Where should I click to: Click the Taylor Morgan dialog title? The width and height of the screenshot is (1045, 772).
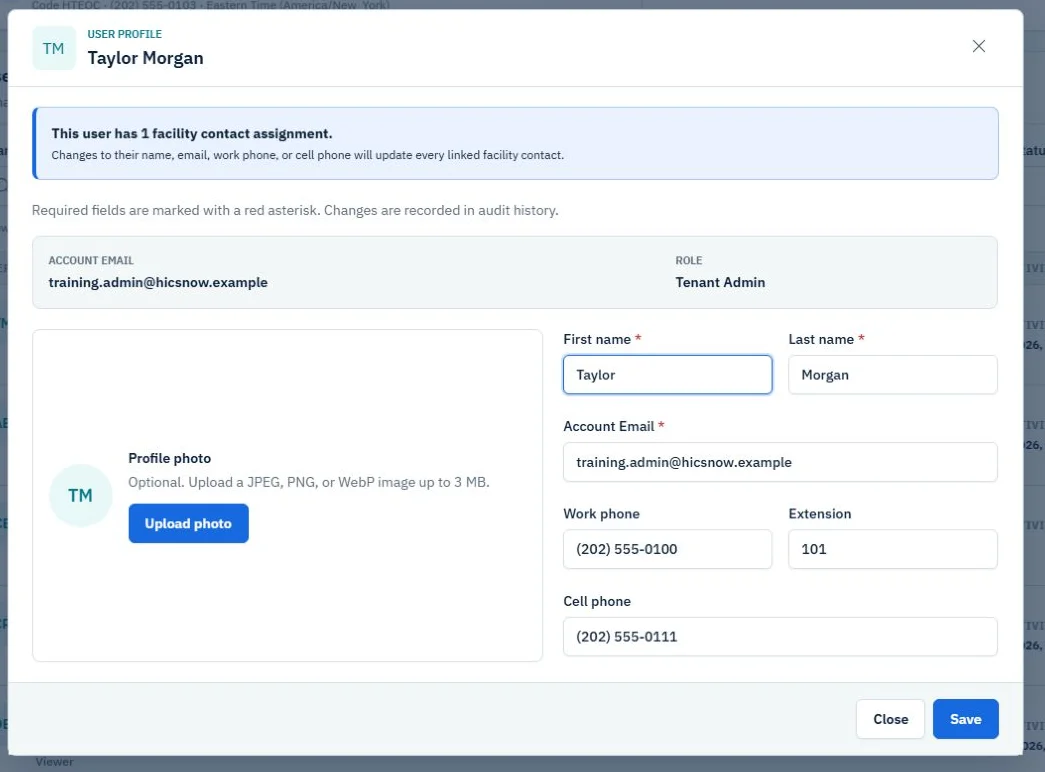145,58
